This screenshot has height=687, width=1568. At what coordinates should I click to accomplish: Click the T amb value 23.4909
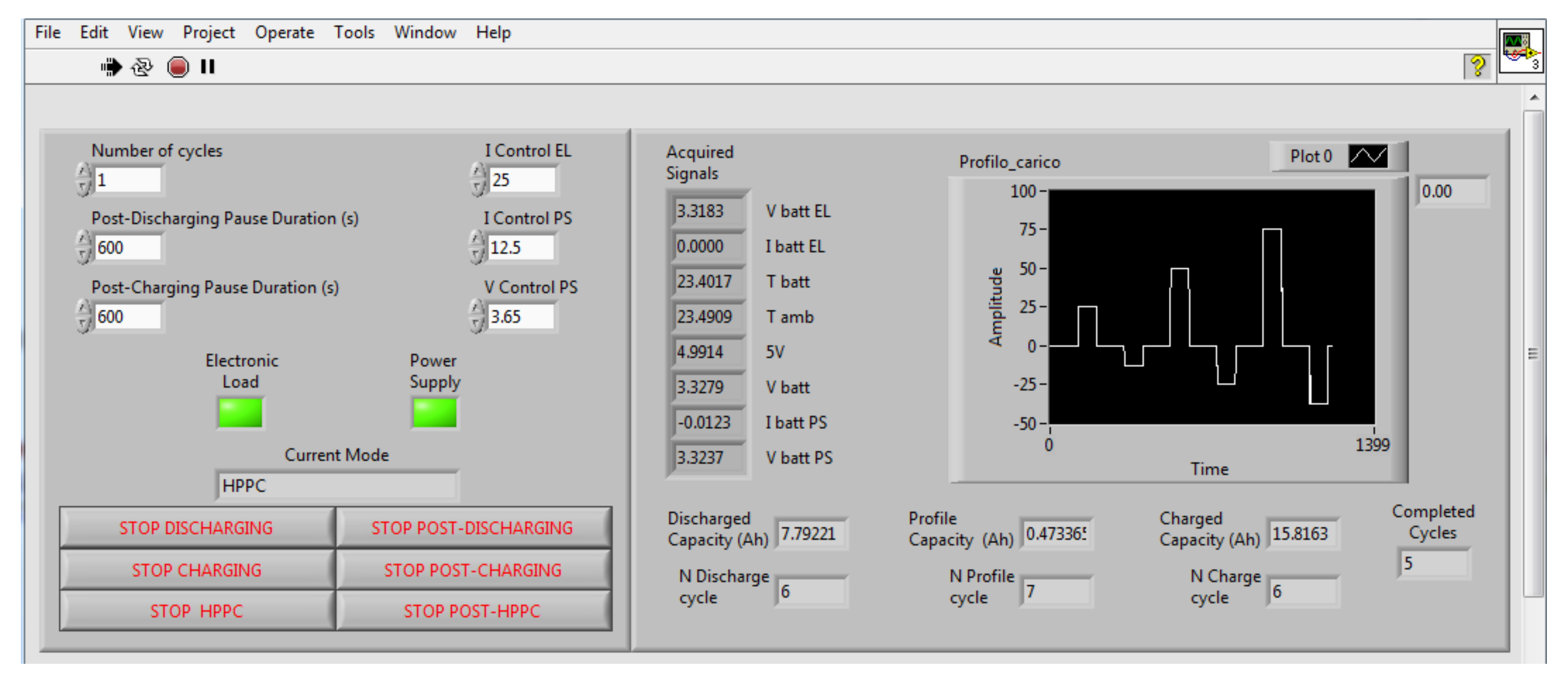[x=708, y=317]
